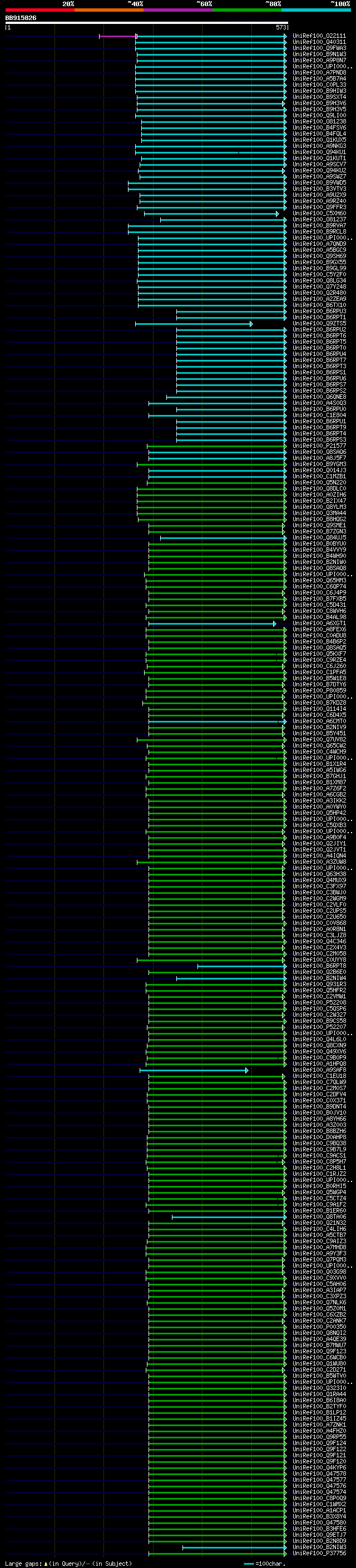Click the hit UniRef100_Q9ETJ7
The image size is (356, 1568).
[319, 1535]
